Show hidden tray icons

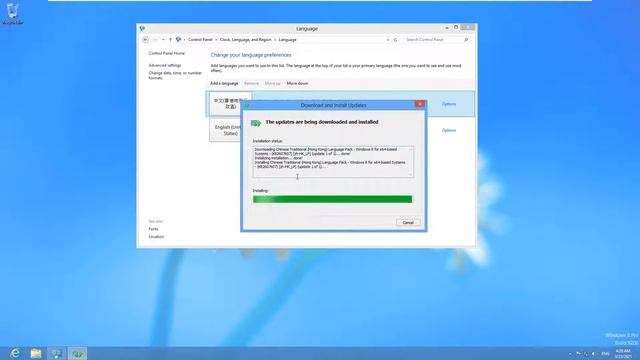tap(570, 353)
